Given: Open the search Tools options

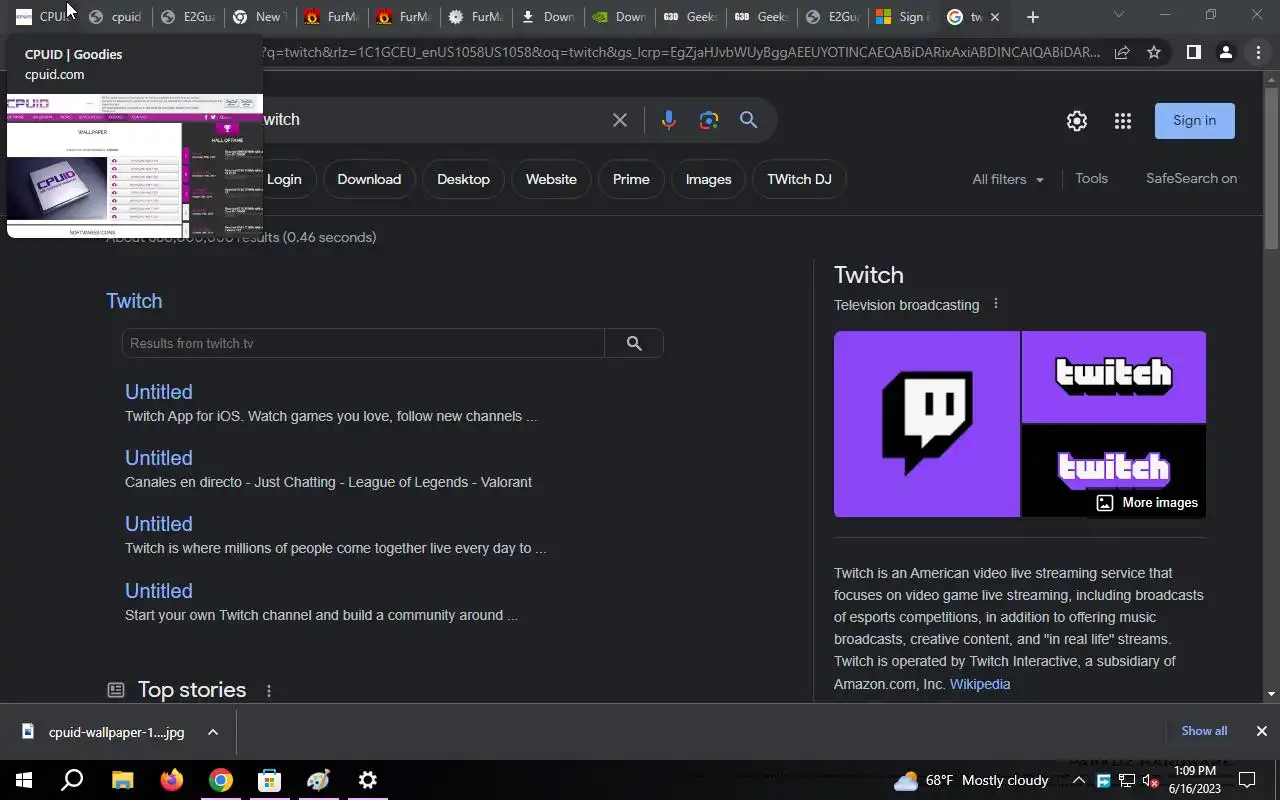Looking at the screenshot, I should [1091, 178].
